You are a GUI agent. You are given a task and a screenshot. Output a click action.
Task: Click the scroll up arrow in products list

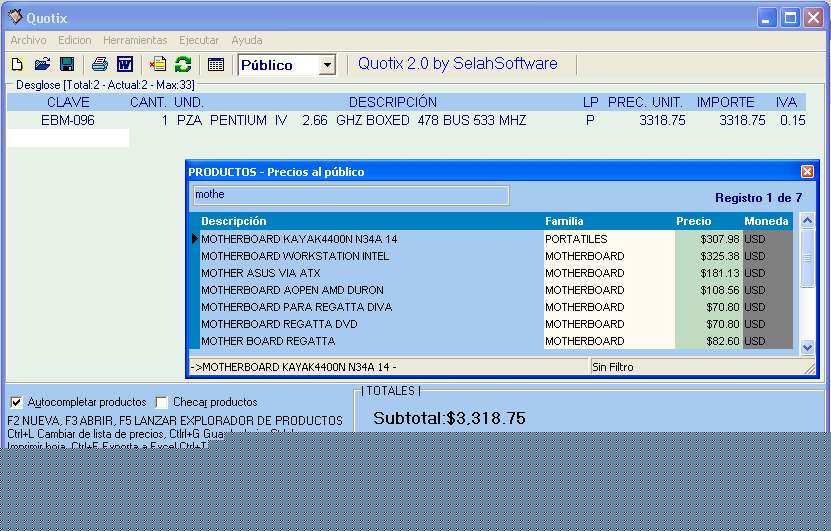(x=807, y=220)
